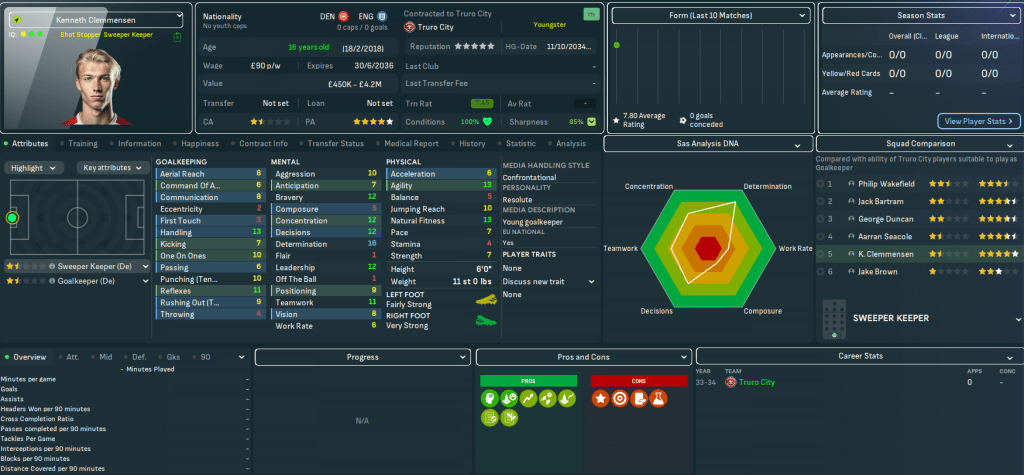
Task: Click the View Player Stats button
Action: tap(978, 121)
